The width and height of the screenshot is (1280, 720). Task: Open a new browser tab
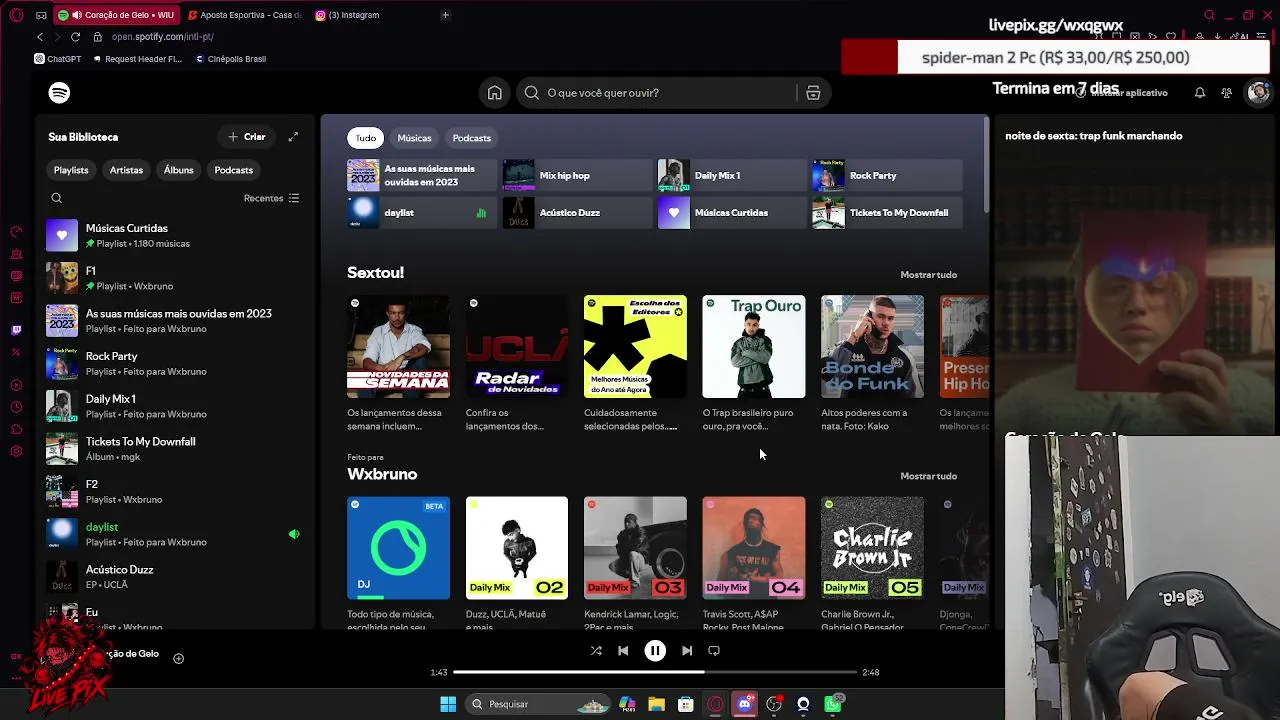point(445,15)
